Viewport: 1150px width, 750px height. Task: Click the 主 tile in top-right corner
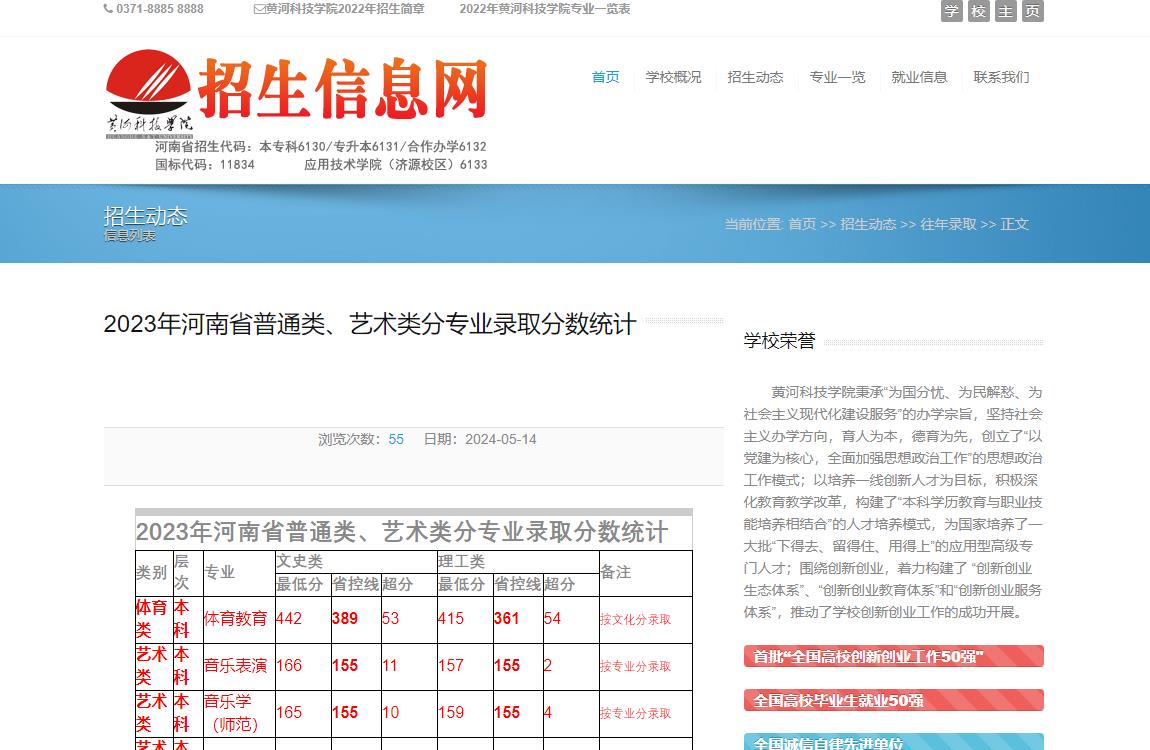point(1006,11)
